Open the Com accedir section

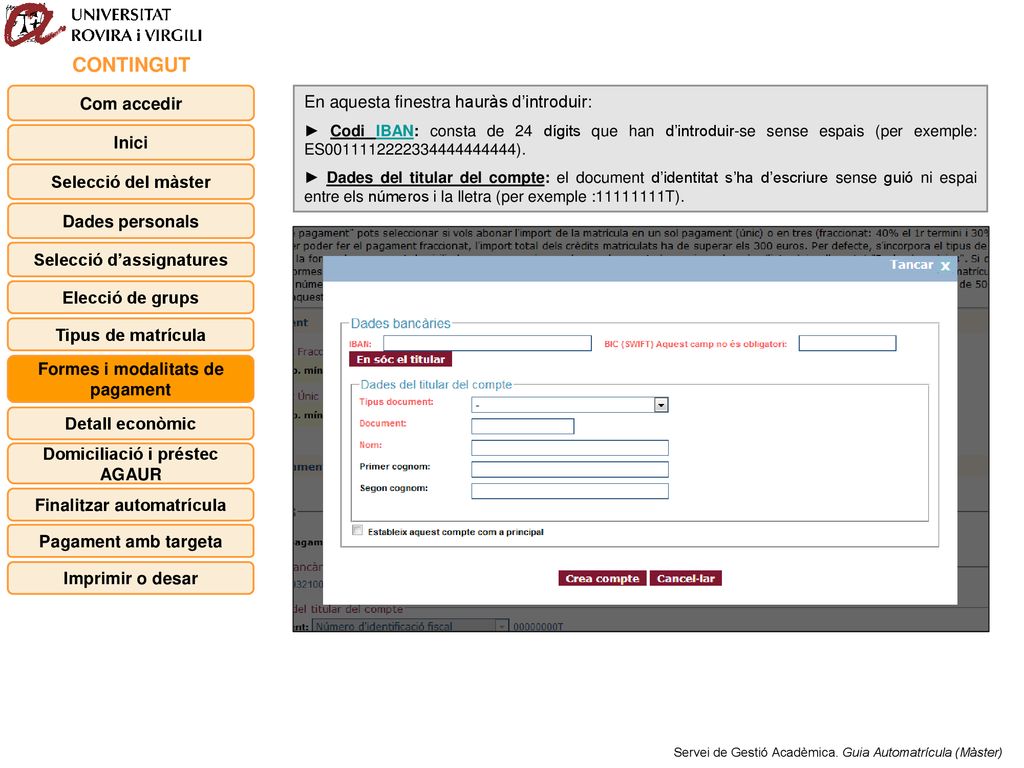point(131,103)
